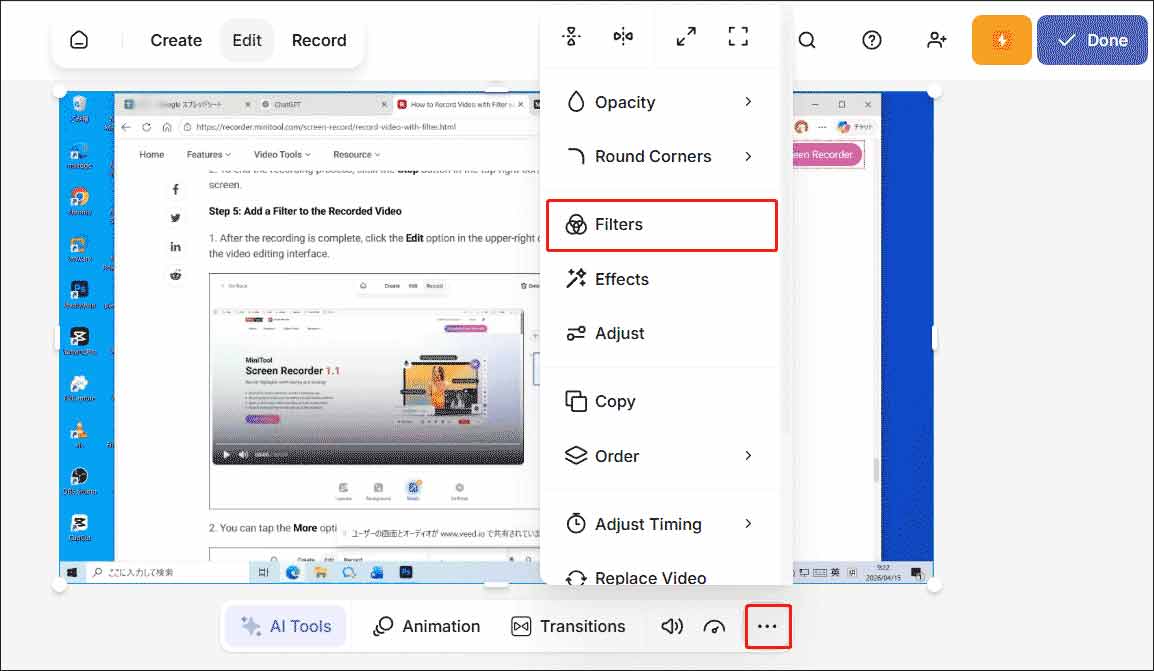Open the Animation option
This screenshot has width=1154, height=671.
426,626
